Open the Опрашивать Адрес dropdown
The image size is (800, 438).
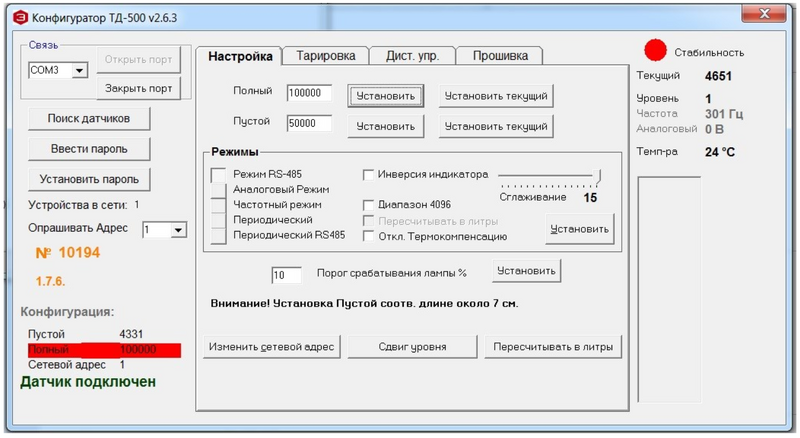pyautogui.click(x=178, y=230)
